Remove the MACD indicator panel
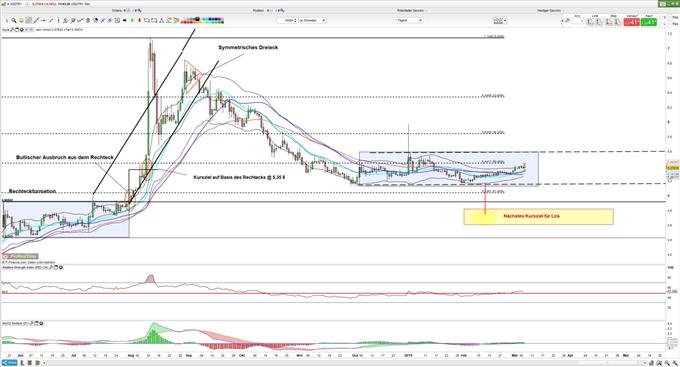The height and width of the screenshot is (367, 680). coord(41,323)
